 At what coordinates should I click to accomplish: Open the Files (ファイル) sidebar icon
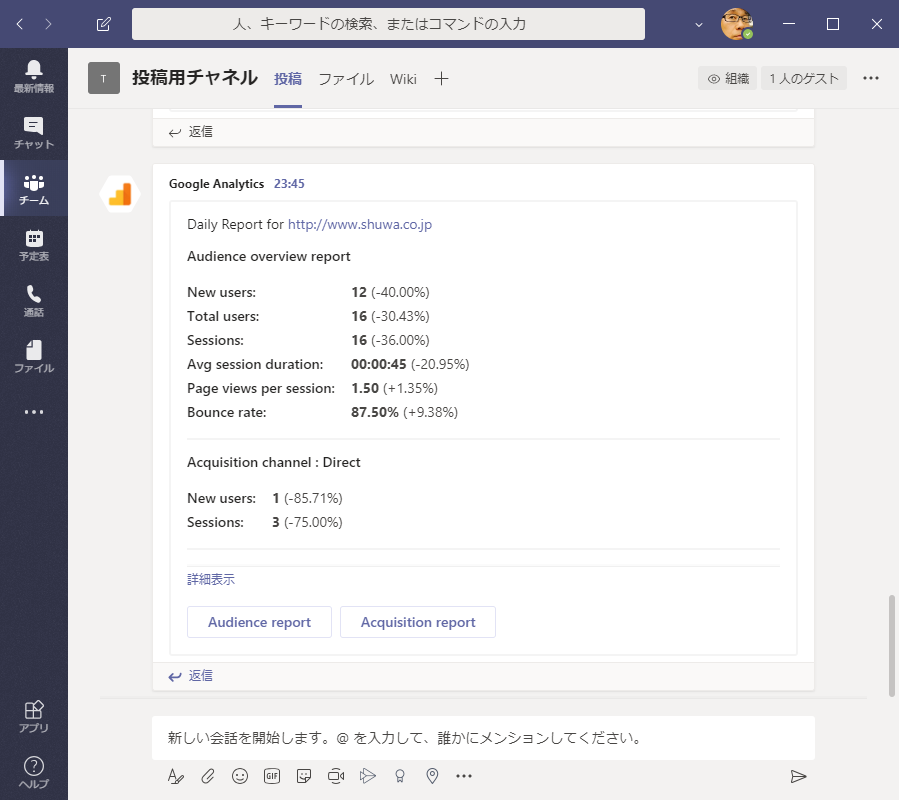click(x=34, y=356)
